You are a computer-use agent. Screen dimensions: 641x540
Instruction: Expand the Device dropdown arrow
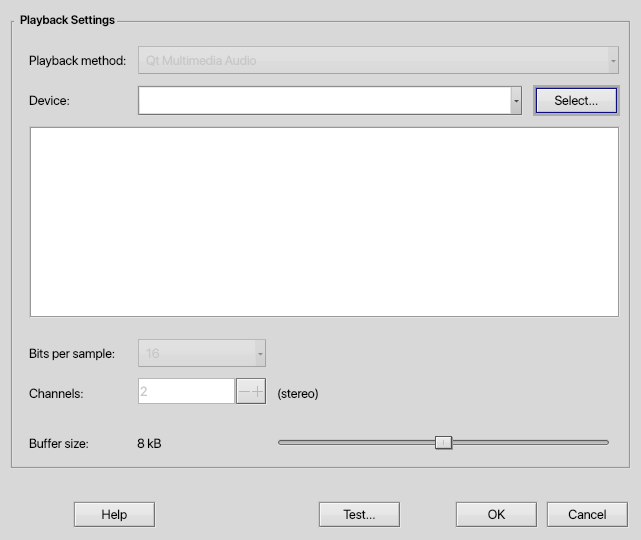click(516, 101)
